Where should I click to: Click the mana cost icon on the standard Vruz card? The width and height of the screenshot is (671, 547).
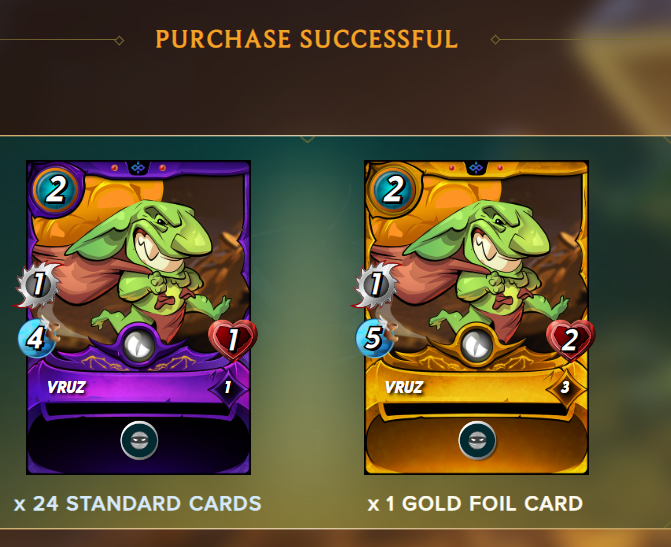(56, 189)
